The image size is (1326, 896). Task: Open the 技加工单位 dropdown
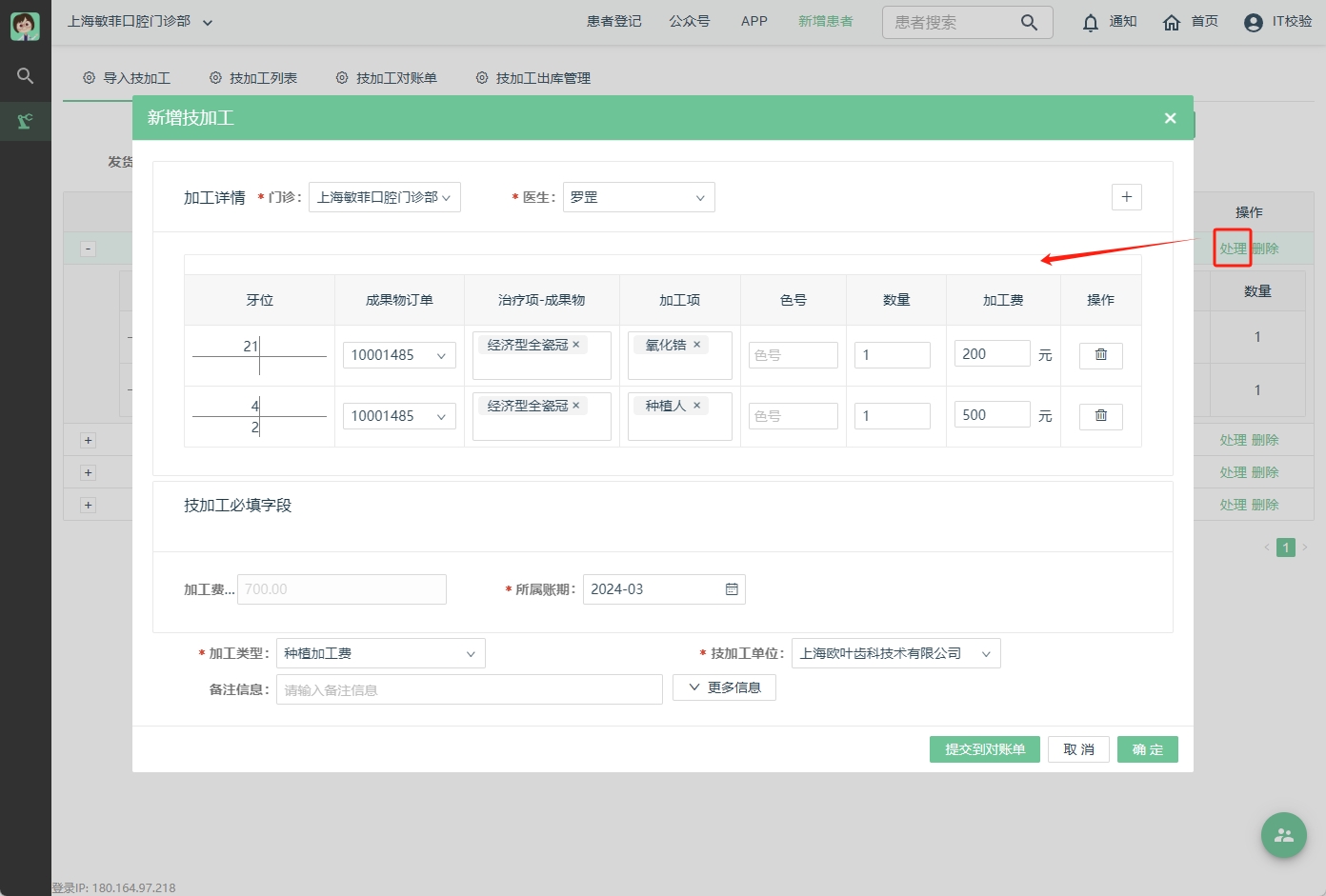[x=895, y=653]
